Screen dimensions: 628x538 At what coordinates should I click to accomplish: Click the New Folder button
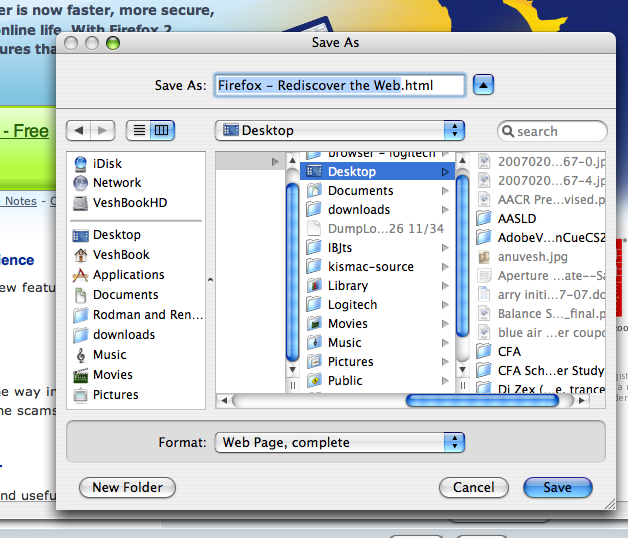(x=127, y=488)
